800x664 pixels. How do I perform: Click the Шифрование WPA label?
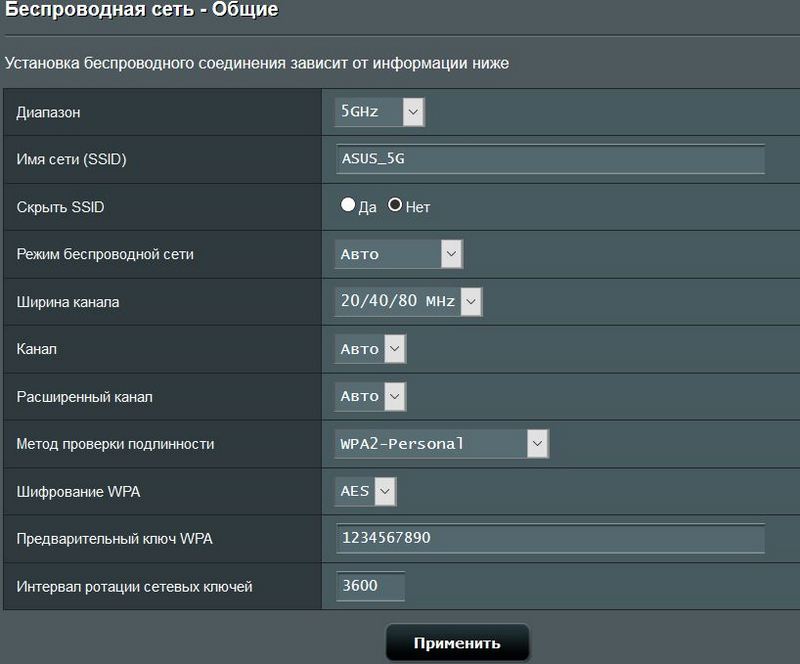click(78, 491)
